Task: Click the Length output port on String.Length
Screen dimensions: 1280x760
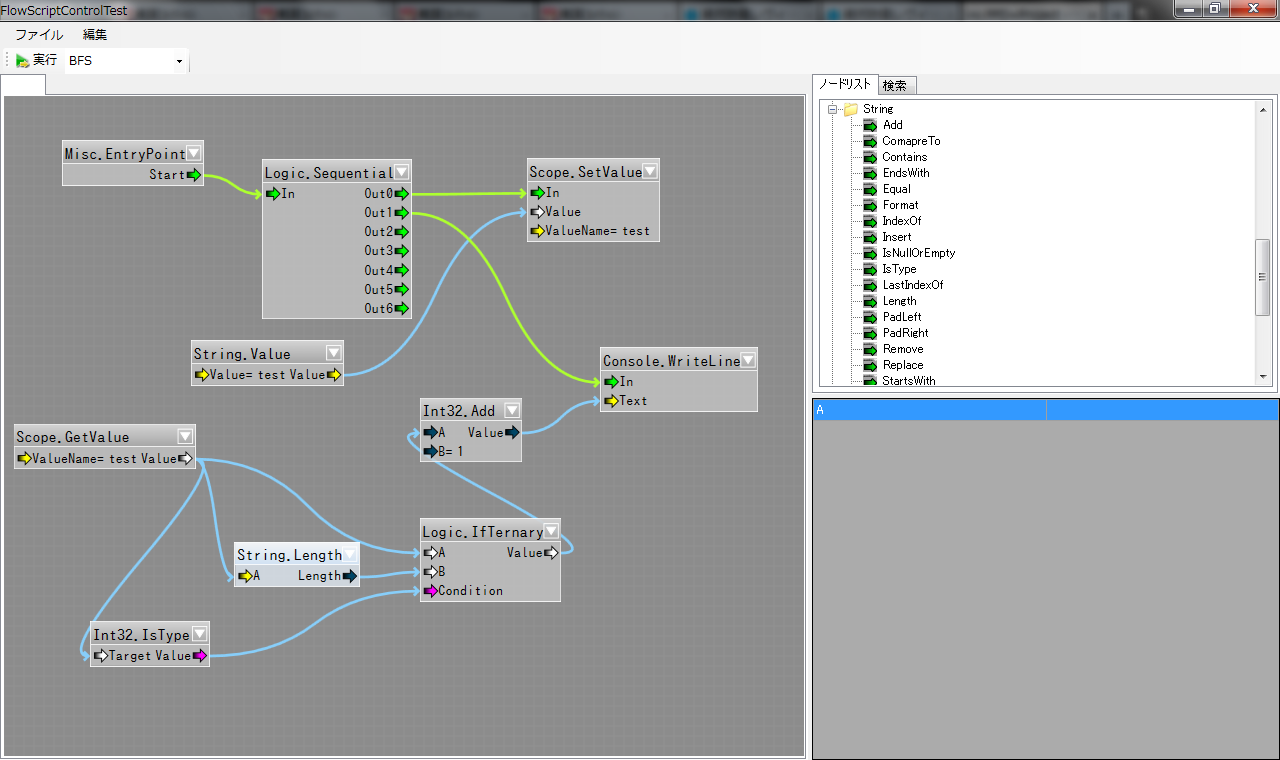Action: coord(350,576)
